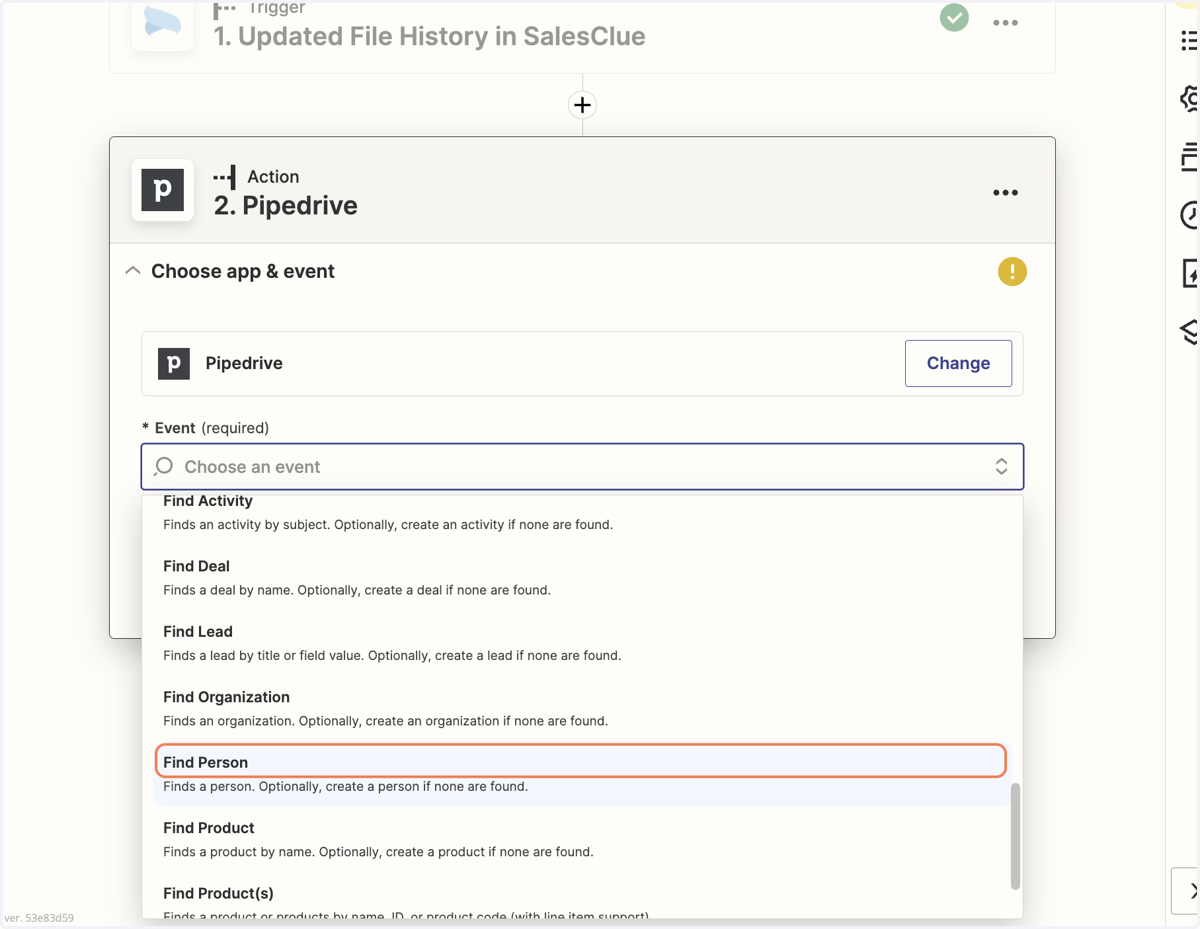Add a step with the plus button

coord(582,105)
